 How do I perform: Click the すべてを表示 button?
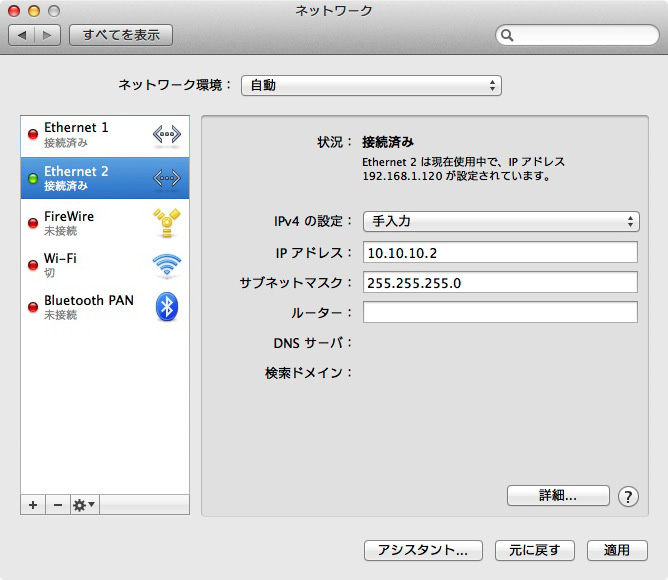click(x=121, y=35)
